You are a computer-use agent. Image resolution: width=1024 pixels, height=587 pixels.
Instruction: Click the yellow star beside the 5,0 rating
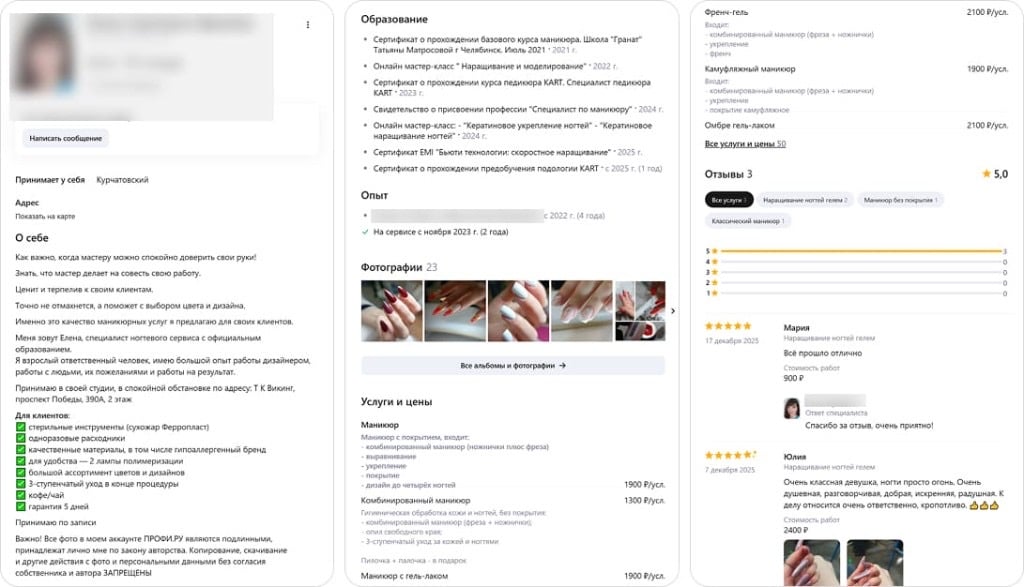click(x=987, y=174)
